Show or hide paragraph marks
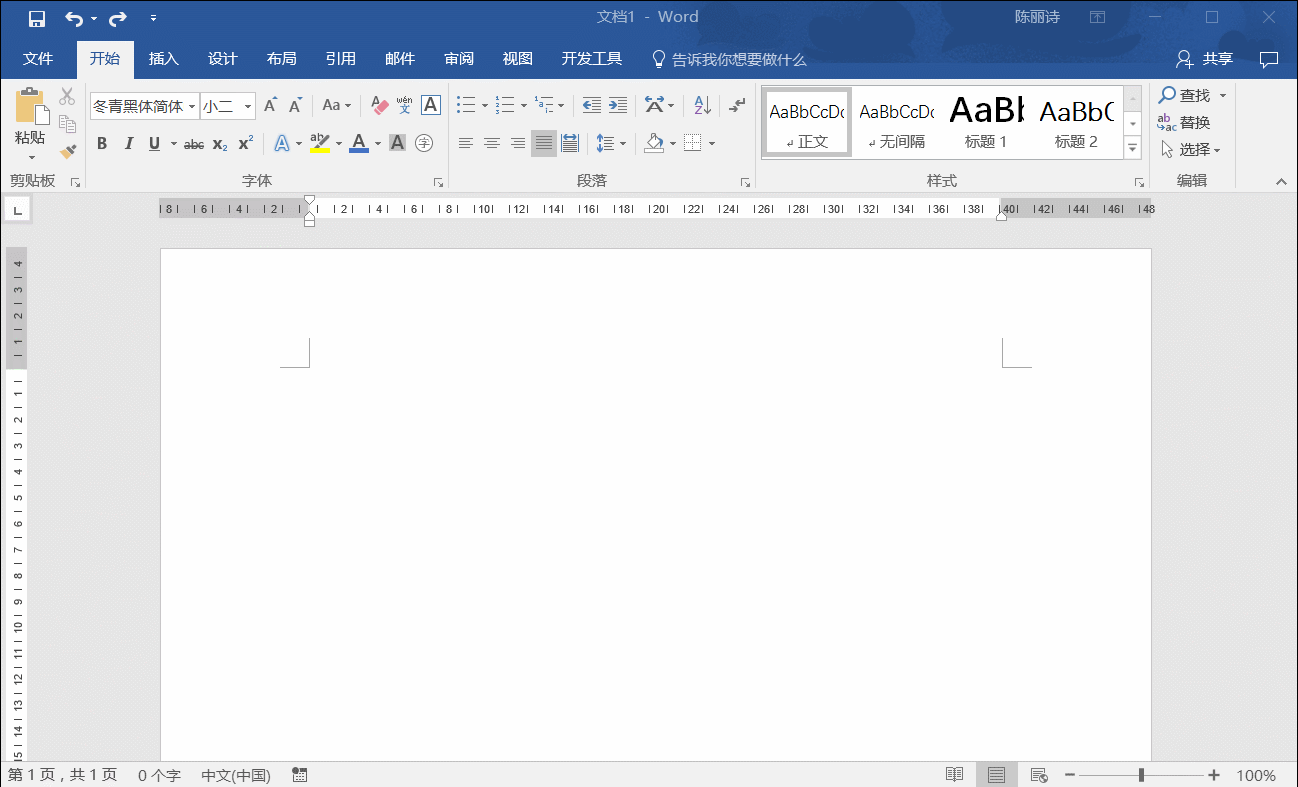Image resolution: width=1298 pixels, height=787 pixels. click(737, 105)
